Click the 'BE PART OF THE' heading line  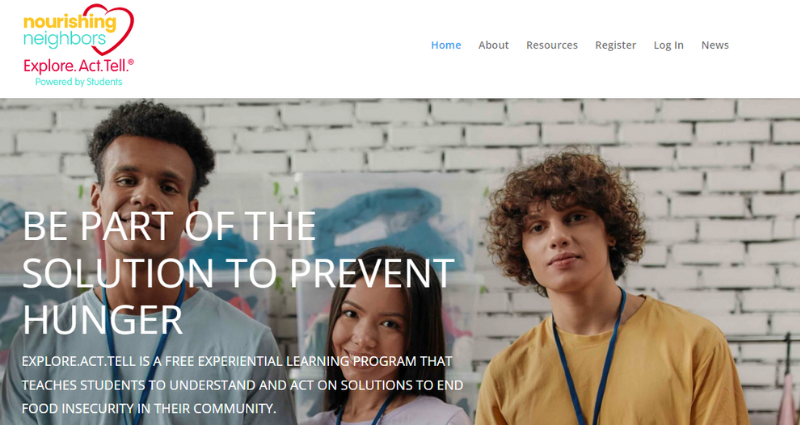click(169, 226)
